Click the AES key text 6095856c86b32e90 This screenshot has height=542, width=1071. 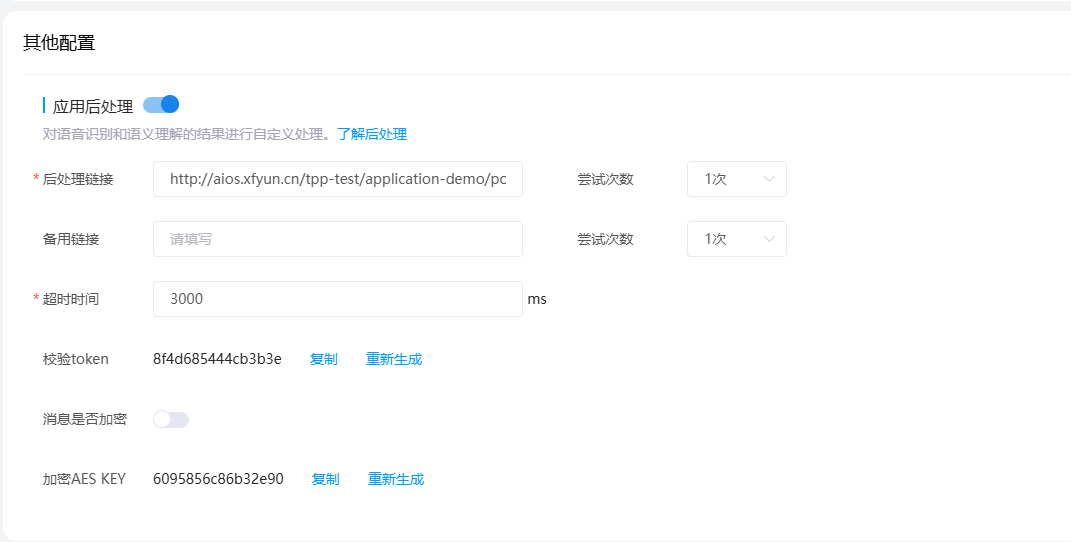218,479
